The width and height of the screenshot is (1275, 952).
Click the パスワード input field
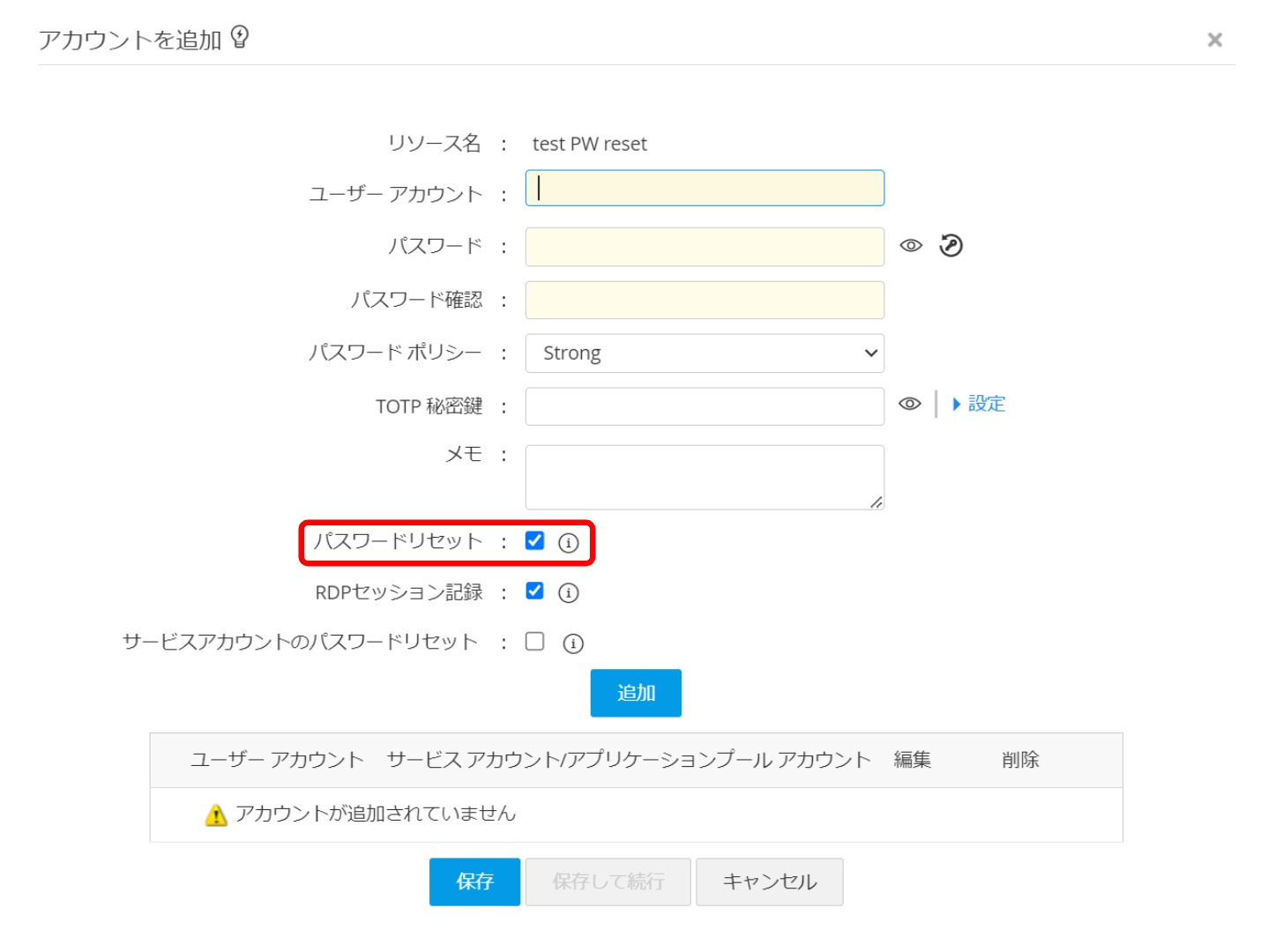[x=705, y=247]
